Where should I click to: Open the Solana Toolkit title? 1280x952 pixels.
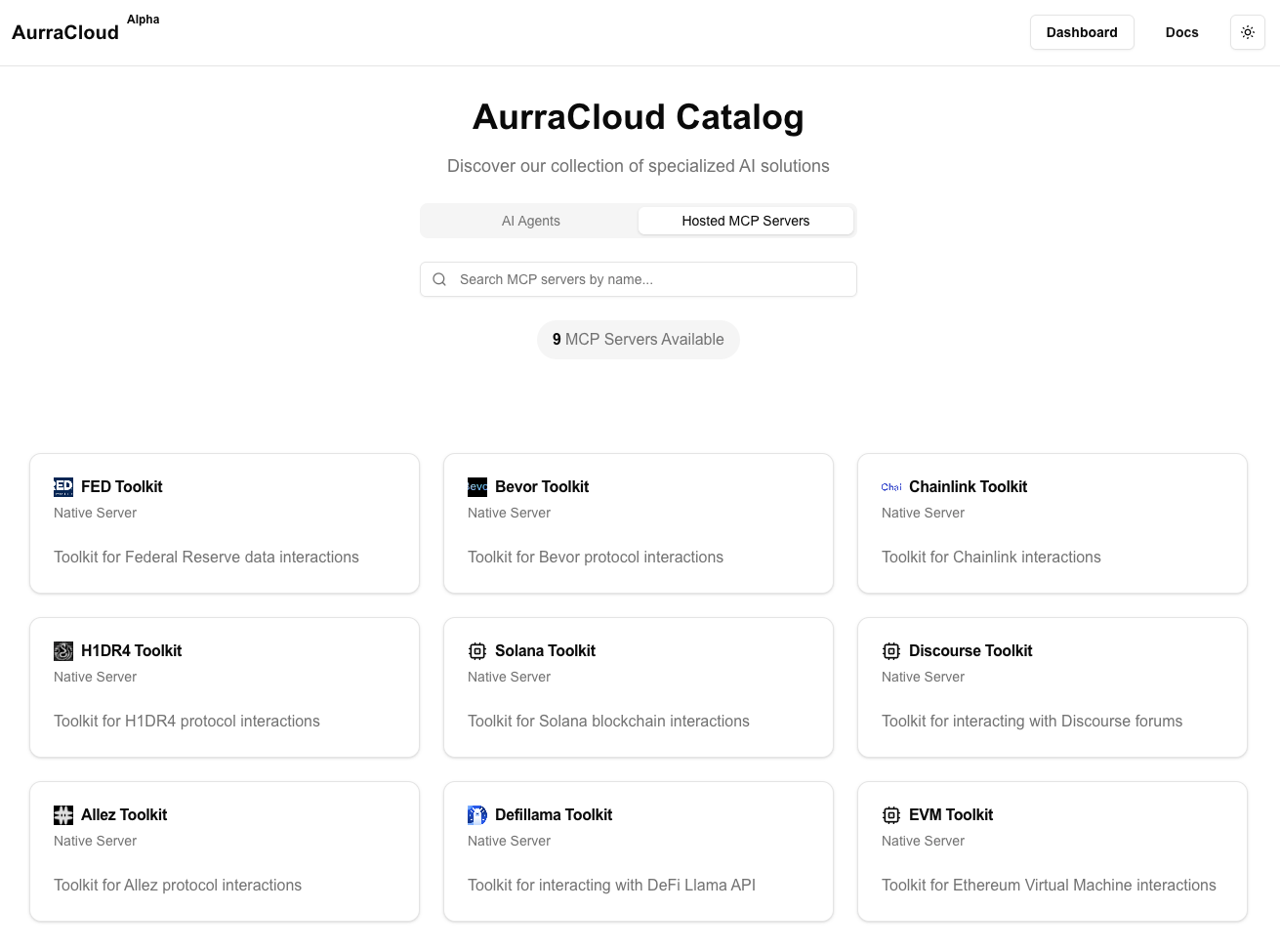(x=545, y=650)
